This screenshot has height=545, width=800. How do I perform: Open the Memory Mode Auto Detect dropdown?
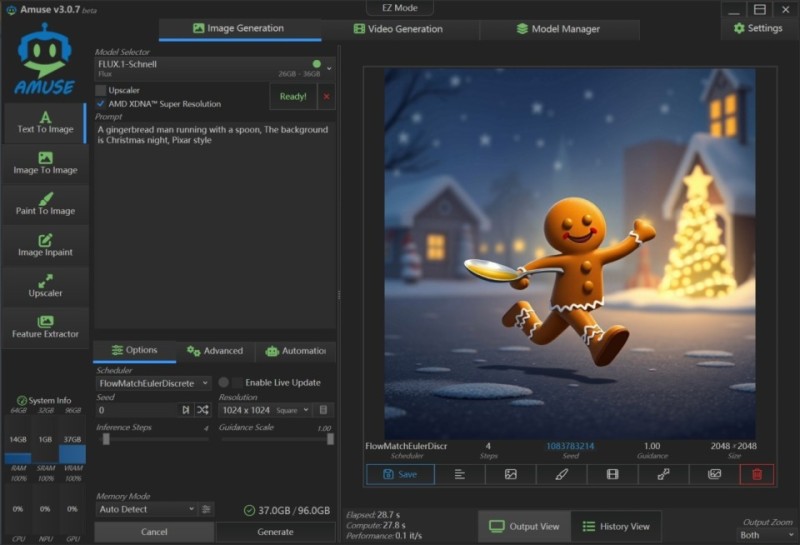point(146,509)
